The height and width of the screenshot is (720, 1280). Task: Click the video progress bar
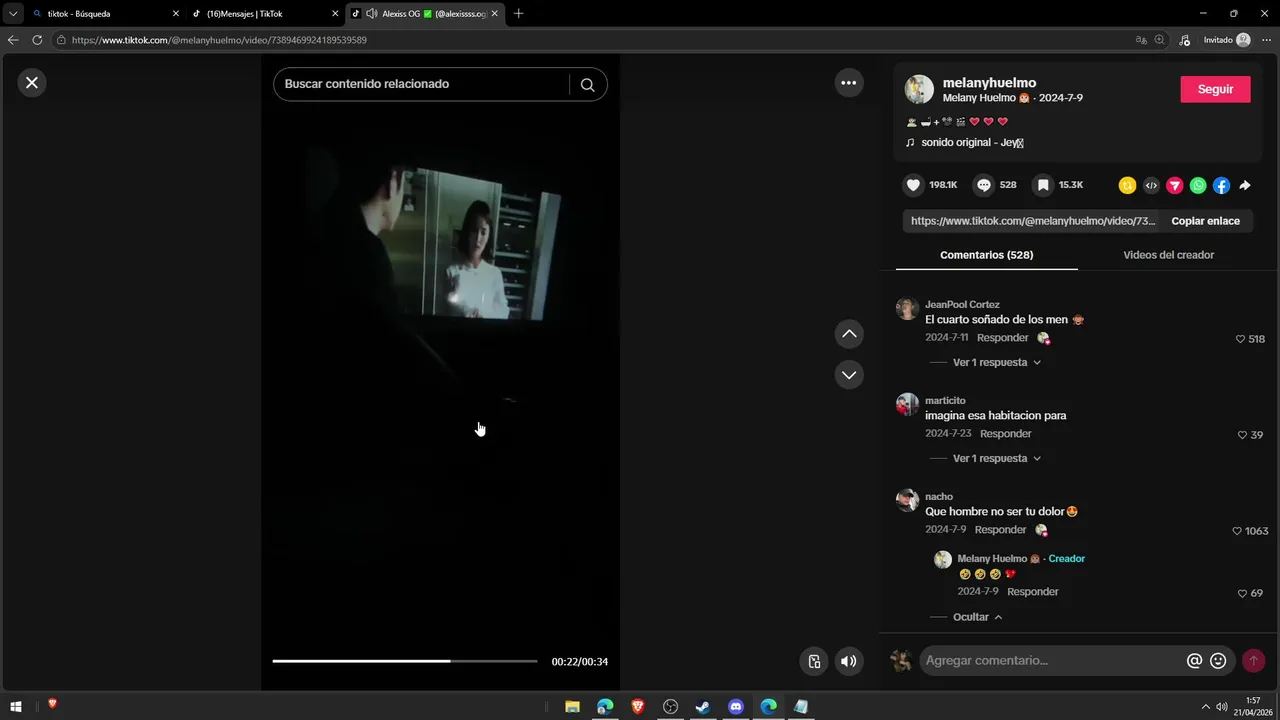(x=405, y=661)
